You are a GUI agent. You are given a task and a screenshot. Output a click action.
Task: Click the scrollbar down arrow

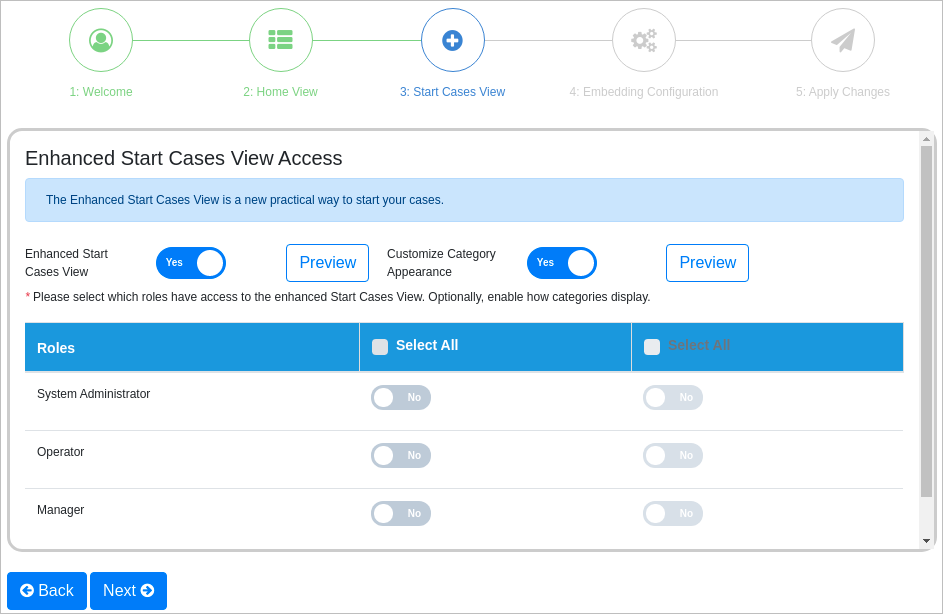(926, 541)
